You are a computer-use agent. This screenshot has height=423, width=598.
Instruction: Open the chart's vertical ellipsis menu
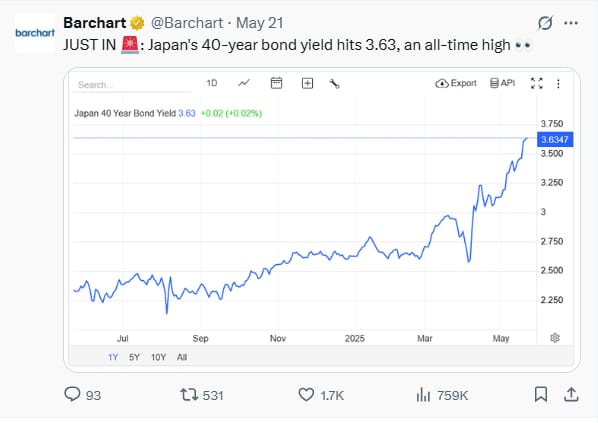558,84
